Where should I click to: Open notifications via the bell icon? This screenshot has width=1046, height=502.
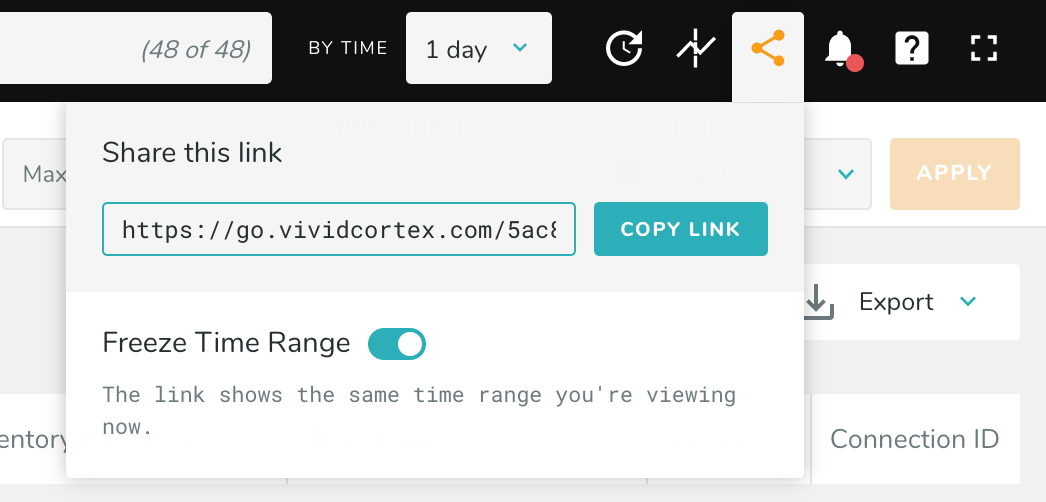coord(839,48)
